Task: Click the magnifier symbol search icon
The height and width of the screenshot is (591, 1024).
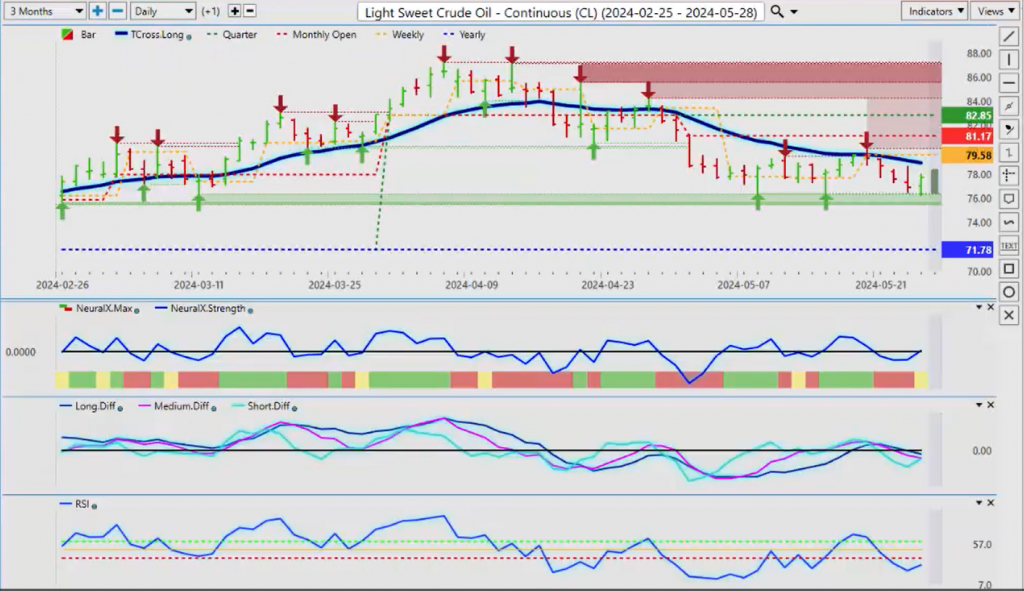Action: (x=778, y=11)
